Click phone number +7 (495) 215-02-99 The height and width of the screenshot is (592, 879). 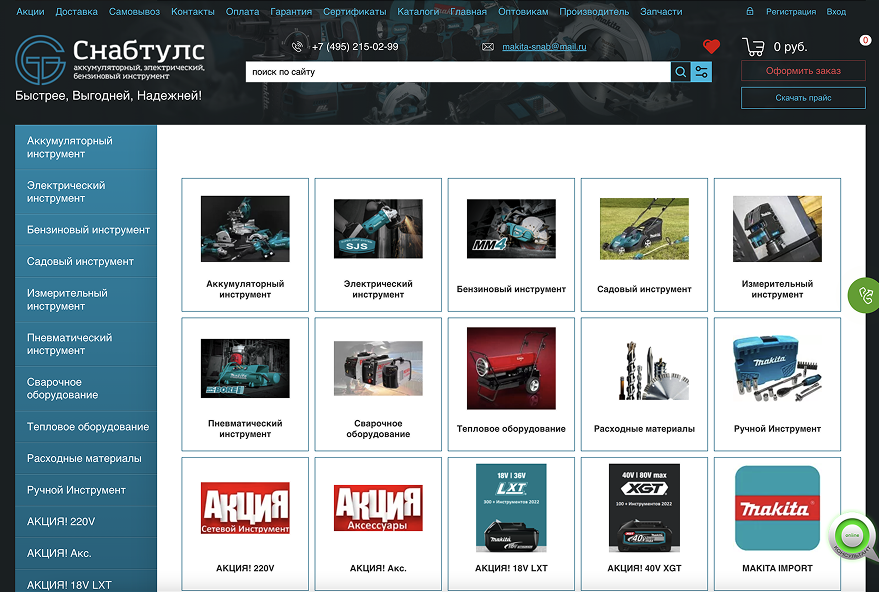click(355, 47)
